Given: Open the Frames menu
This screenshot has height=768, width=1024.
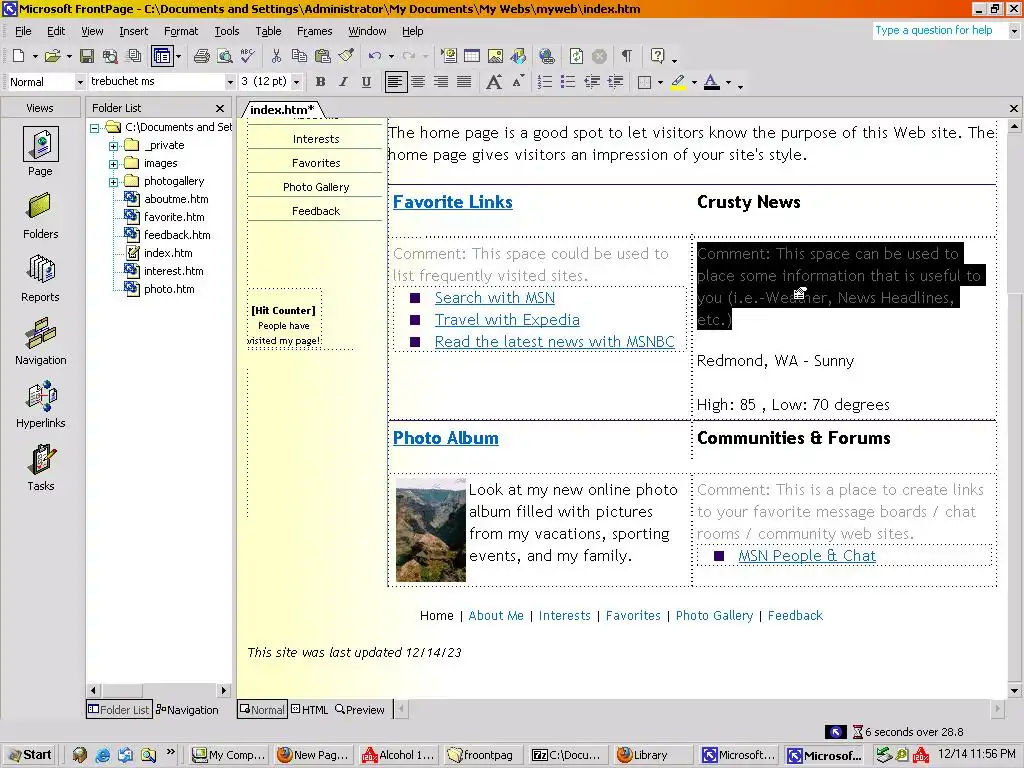Looking at the screenshot, I should tap(314, 31).
